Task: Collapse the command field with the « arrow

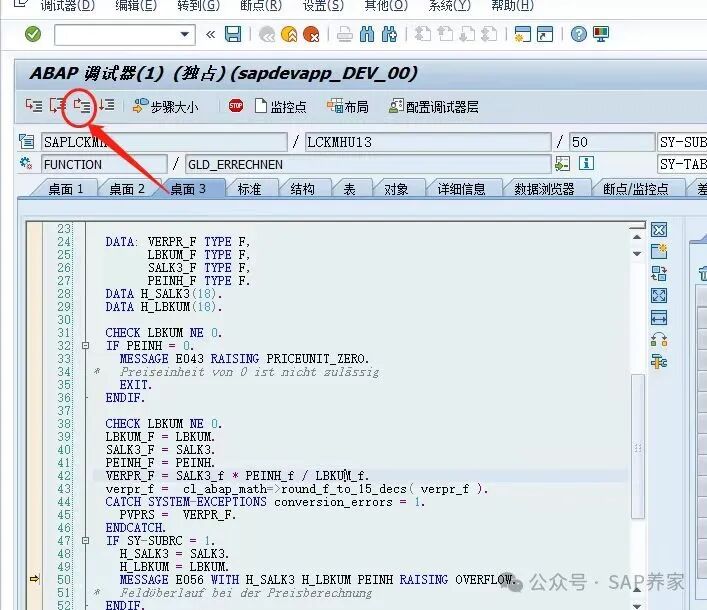Action: [x=210, y=34]
